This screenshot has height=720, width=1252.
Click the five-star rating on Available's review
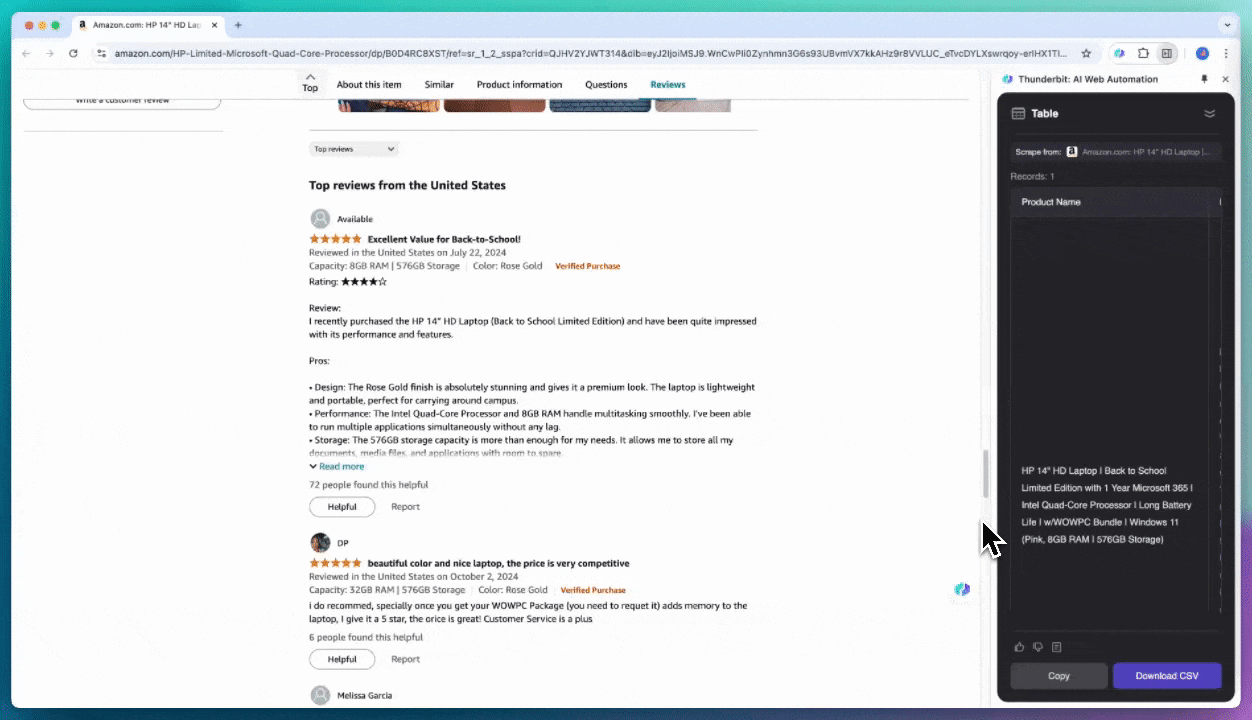pyautogui.click(x=335, y=239)
